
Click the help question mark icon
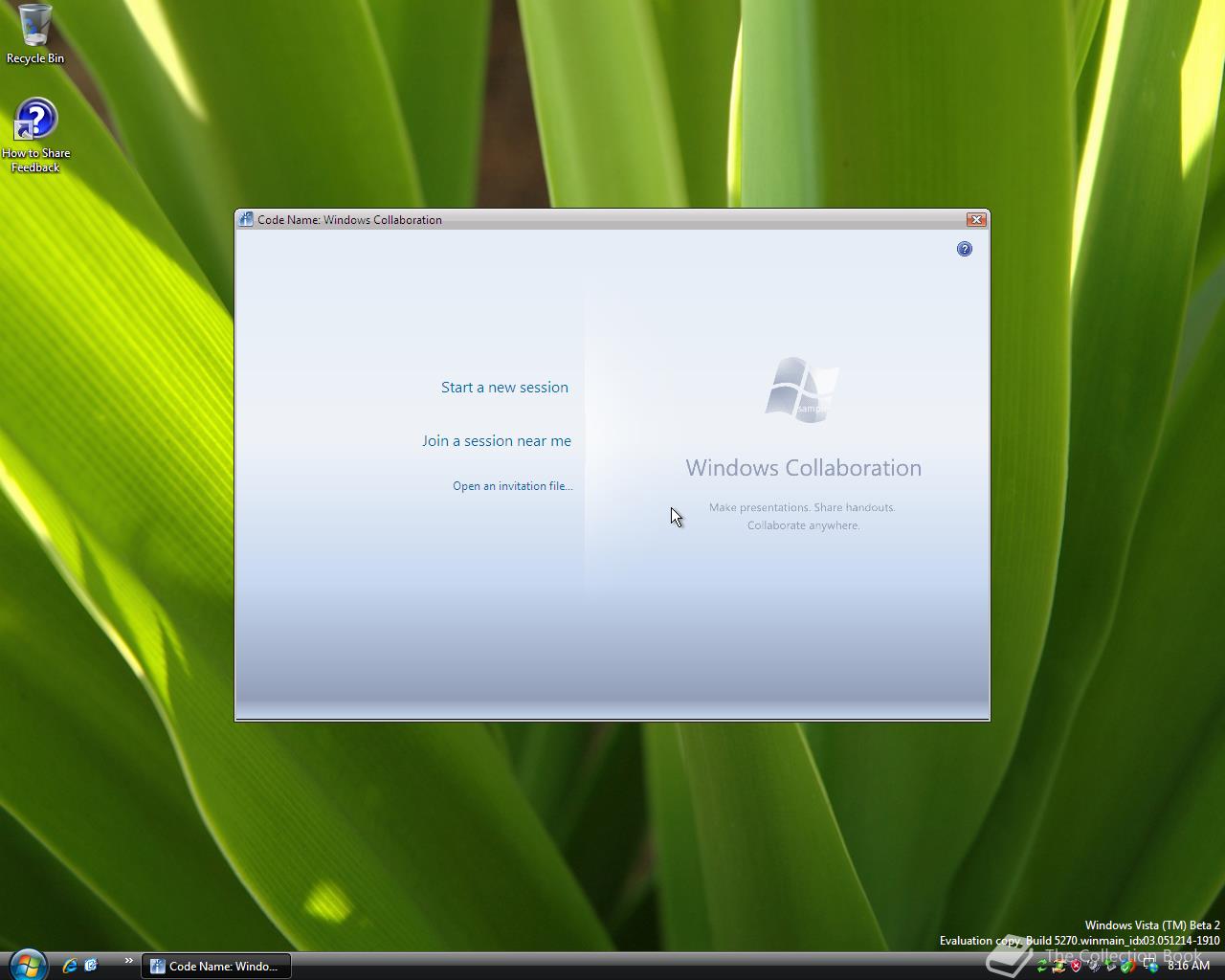coord(965,249)
